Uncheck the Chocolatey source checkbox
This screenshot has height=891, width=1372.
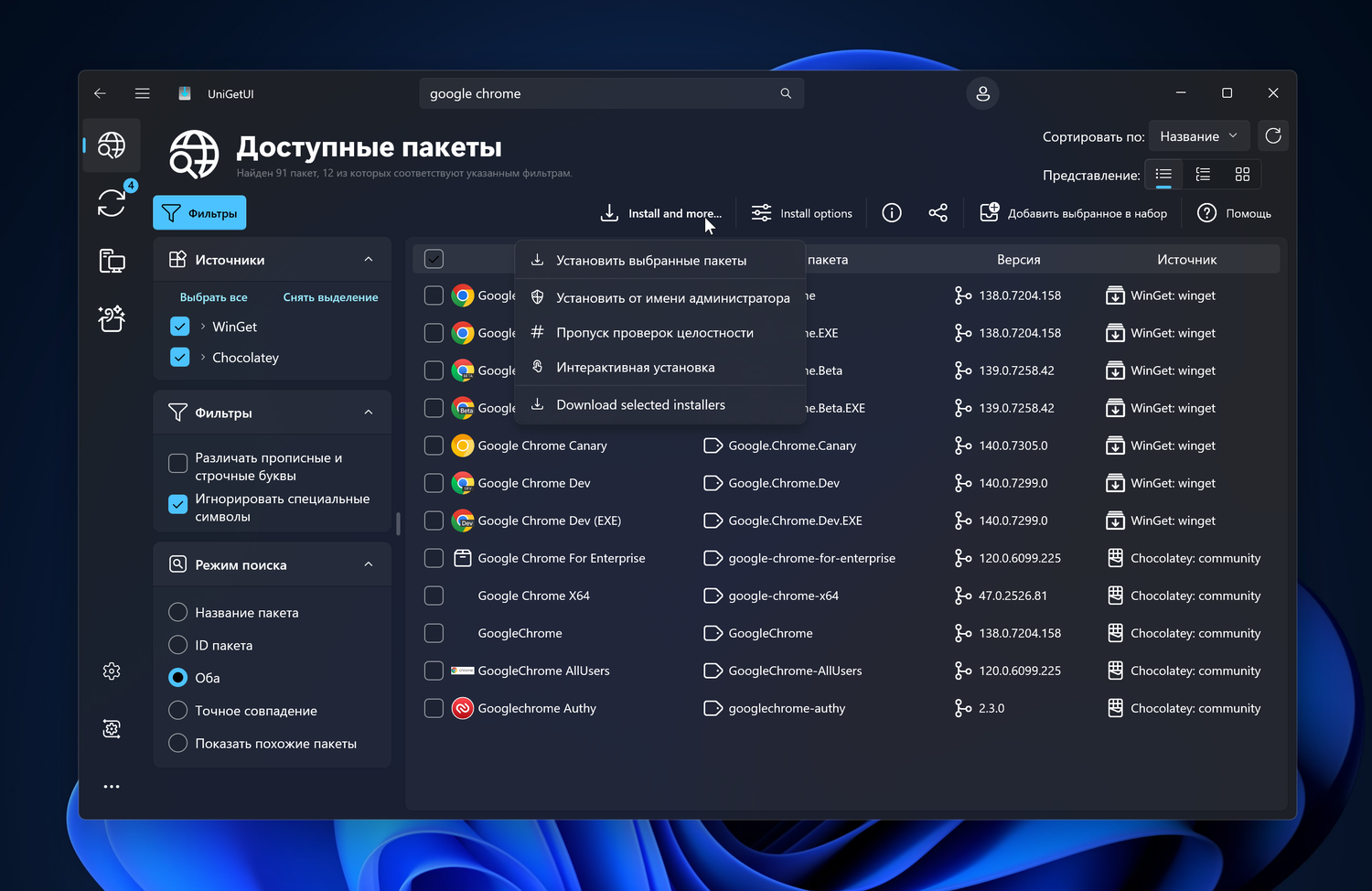click(x=180, y=358)
